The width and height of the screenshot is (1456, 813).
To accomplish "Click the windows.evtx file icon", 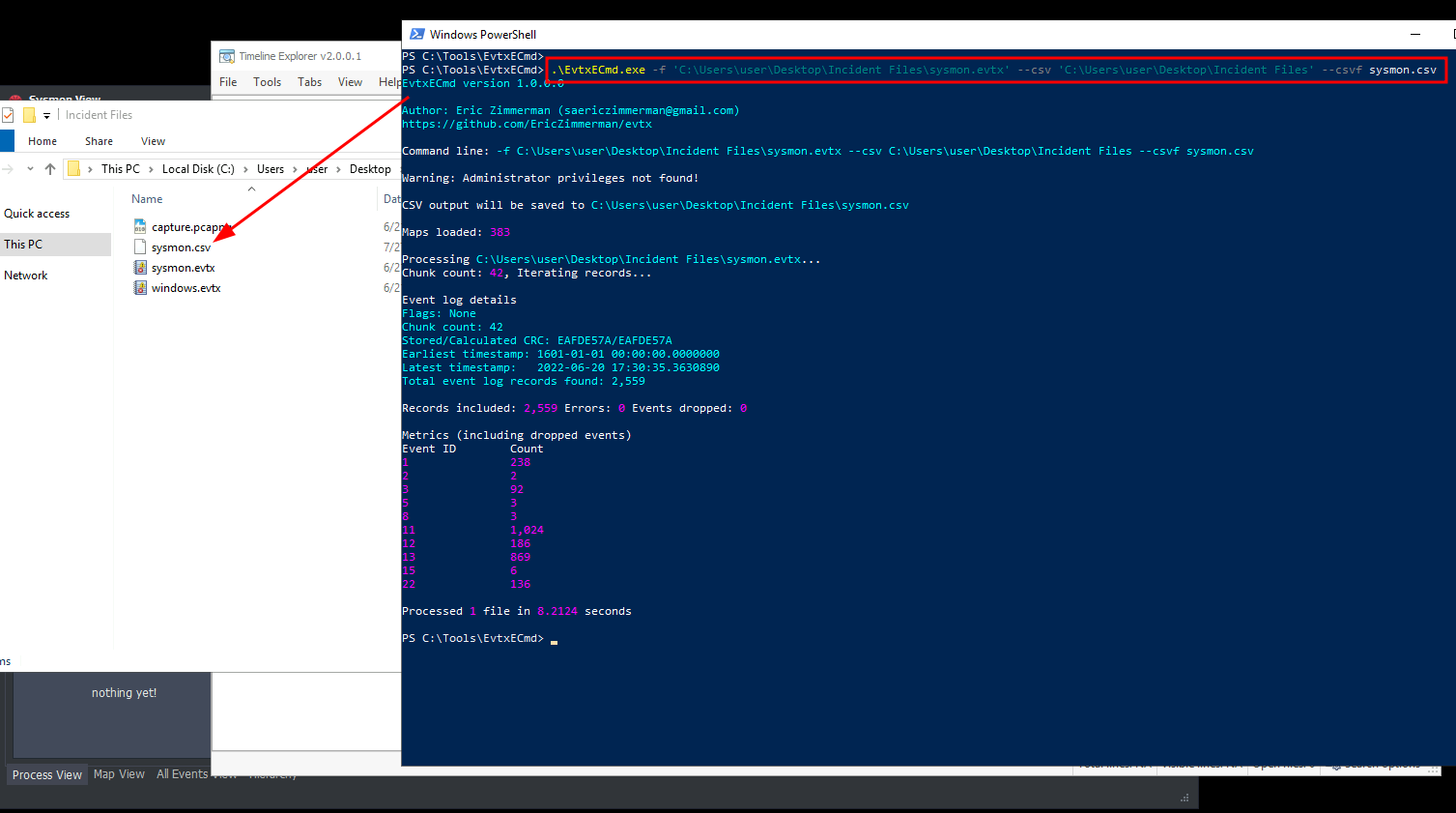I will [140, 288].
